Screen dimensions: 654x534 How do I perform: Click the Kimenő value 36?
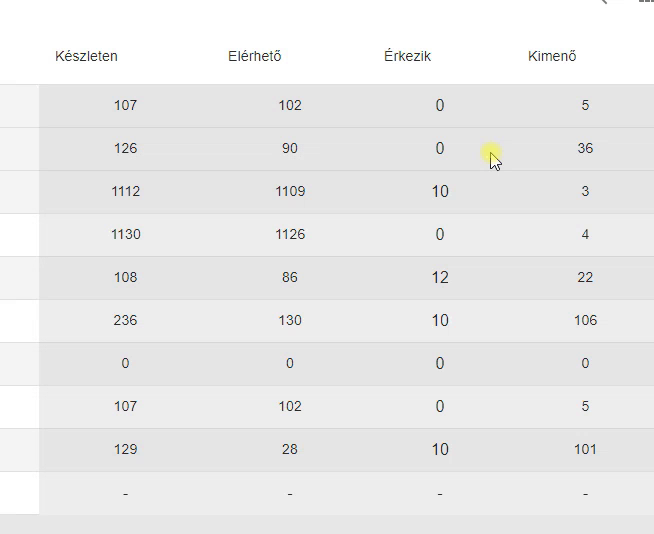point(585,149)
